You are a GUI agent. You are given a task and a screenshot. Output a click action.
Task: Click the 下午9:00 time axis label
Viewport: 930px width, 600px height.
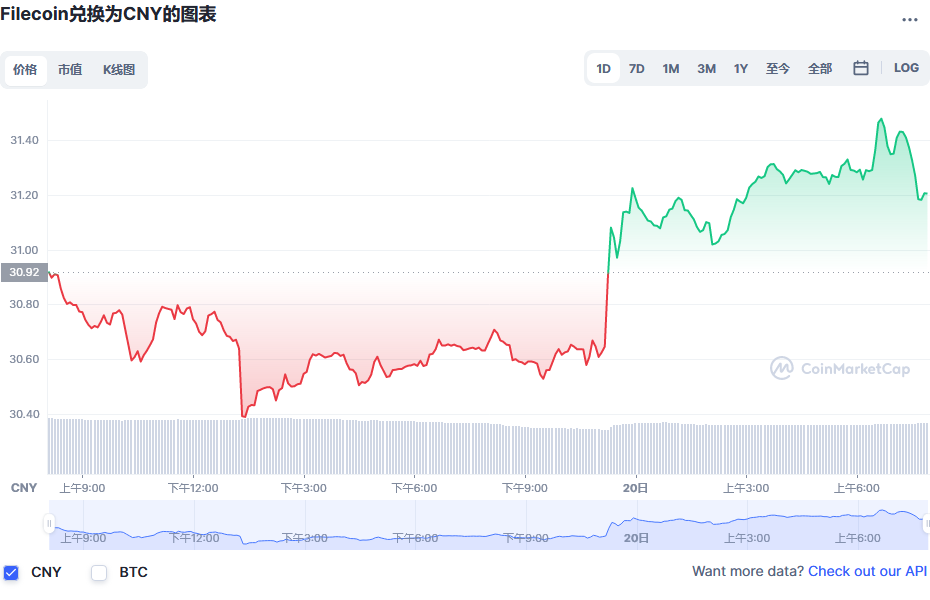(525, 488)
